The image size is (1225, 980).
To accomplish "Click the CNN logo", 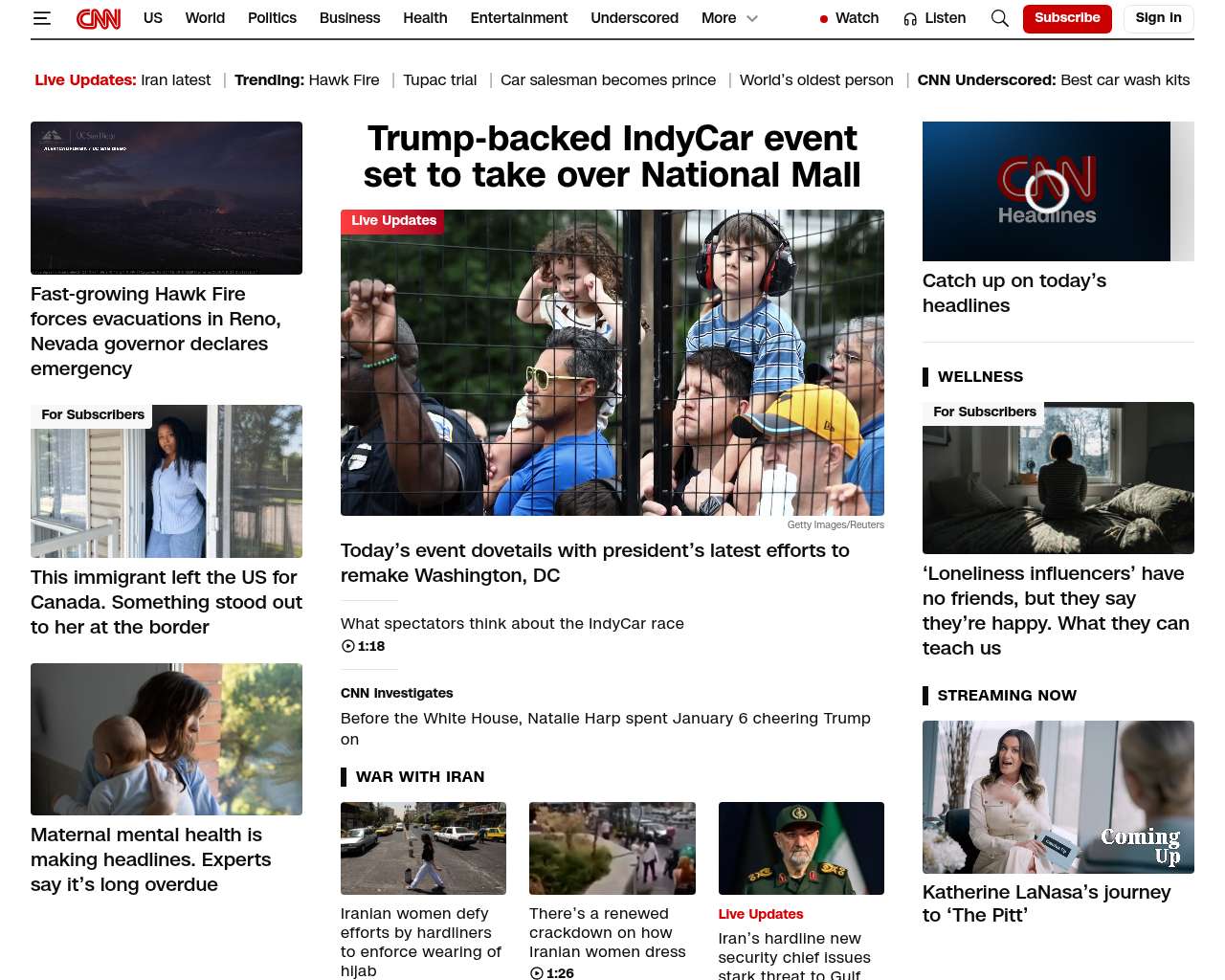I will coord(99,18).
